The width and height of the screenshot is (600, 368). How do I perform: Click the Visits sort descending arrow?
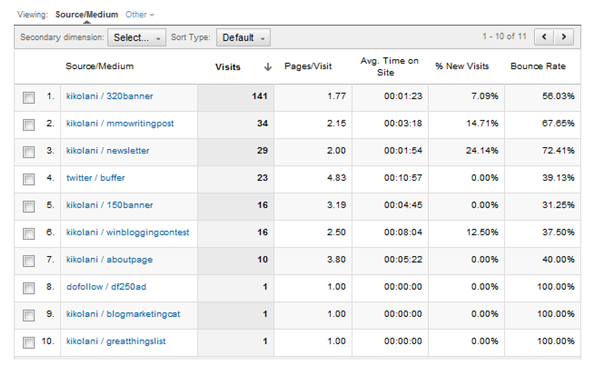click(268, 67)
